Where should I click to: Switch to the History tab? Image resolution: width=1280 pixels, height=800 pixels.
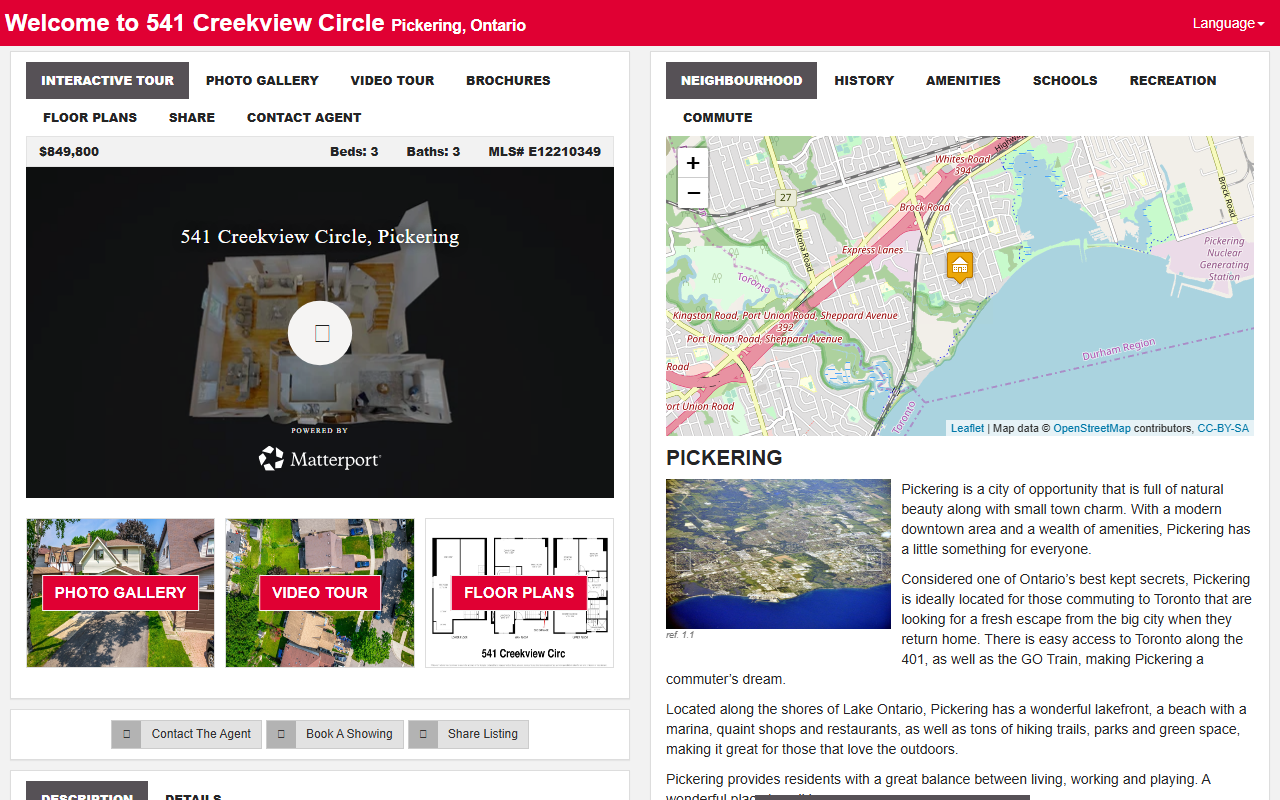coord(864,81)
